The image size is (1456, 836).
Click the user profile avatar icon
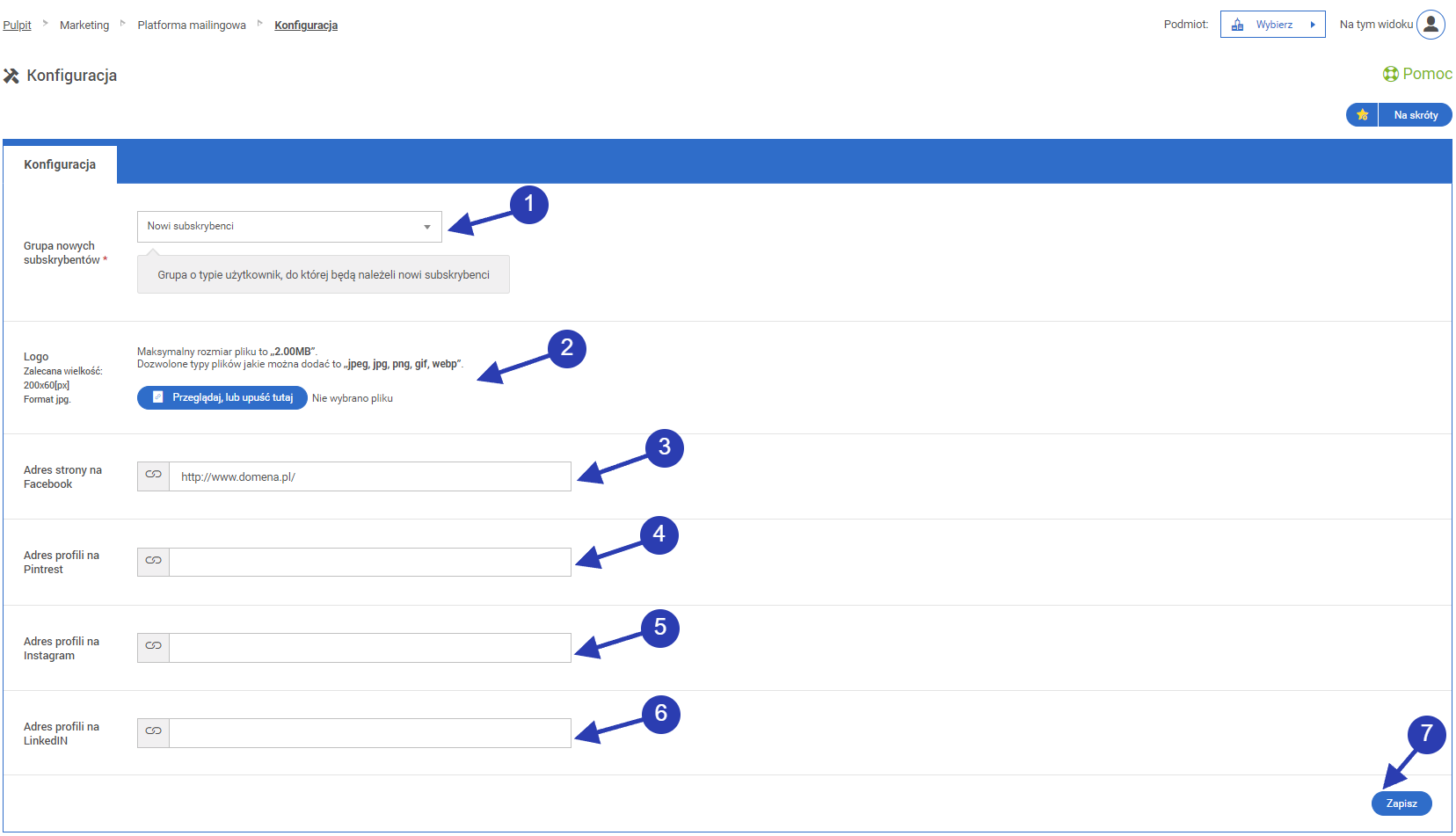pos(1431,25)
